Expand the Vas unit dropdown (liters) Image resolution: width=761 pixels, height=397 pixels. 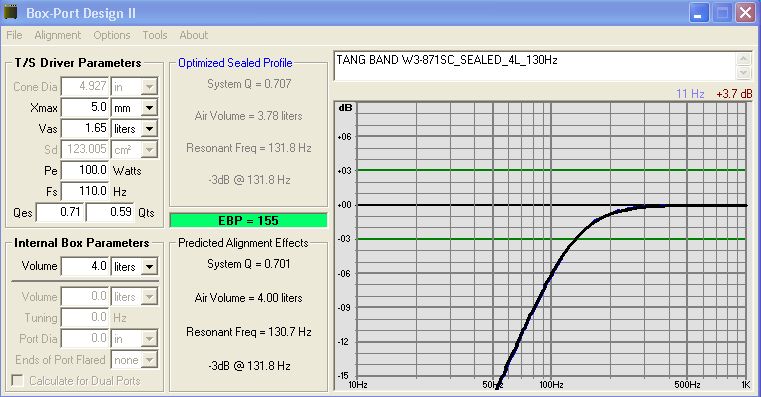149,129
